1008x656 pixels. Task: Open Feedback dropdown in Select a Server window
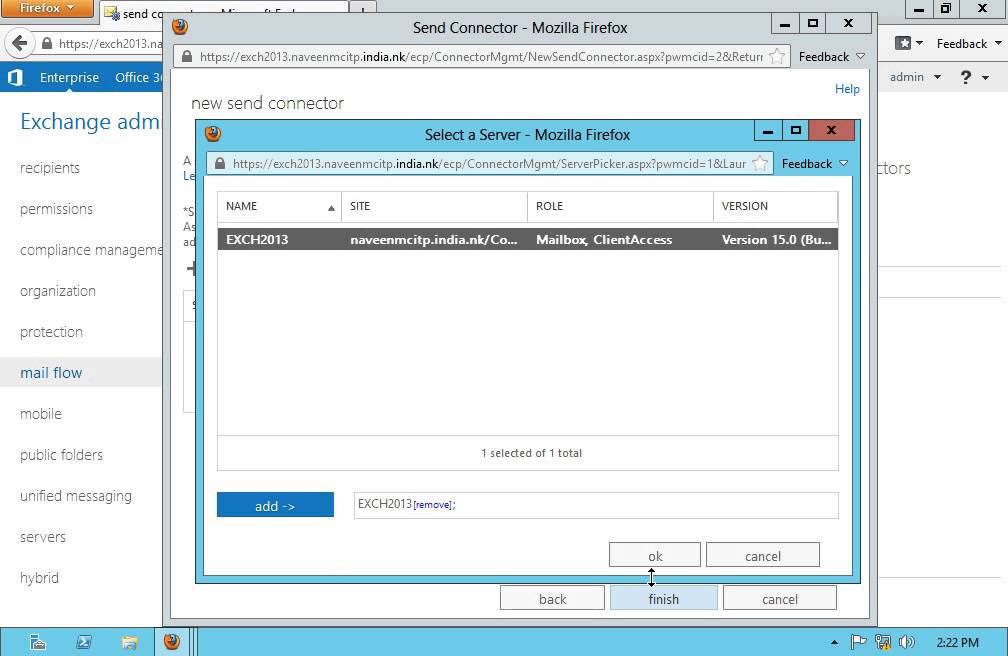coord(814,164)
